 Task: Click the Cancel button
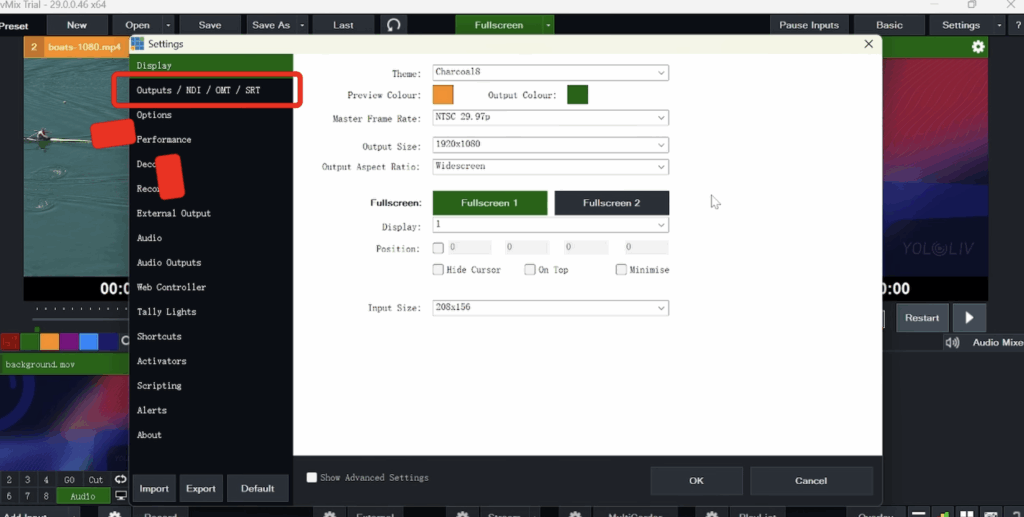tap(810, 481)
